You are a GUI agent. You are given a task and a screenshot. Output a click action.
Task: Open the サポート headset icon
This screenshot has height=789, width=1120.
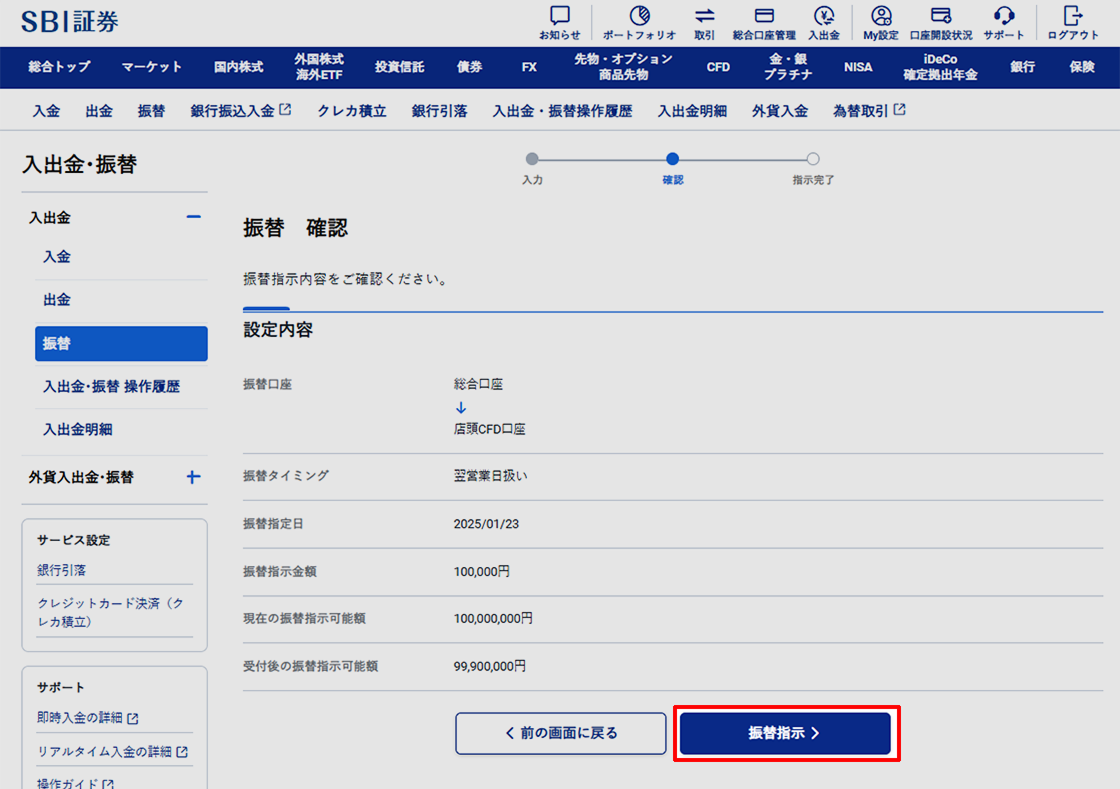tap(1003, 17)
